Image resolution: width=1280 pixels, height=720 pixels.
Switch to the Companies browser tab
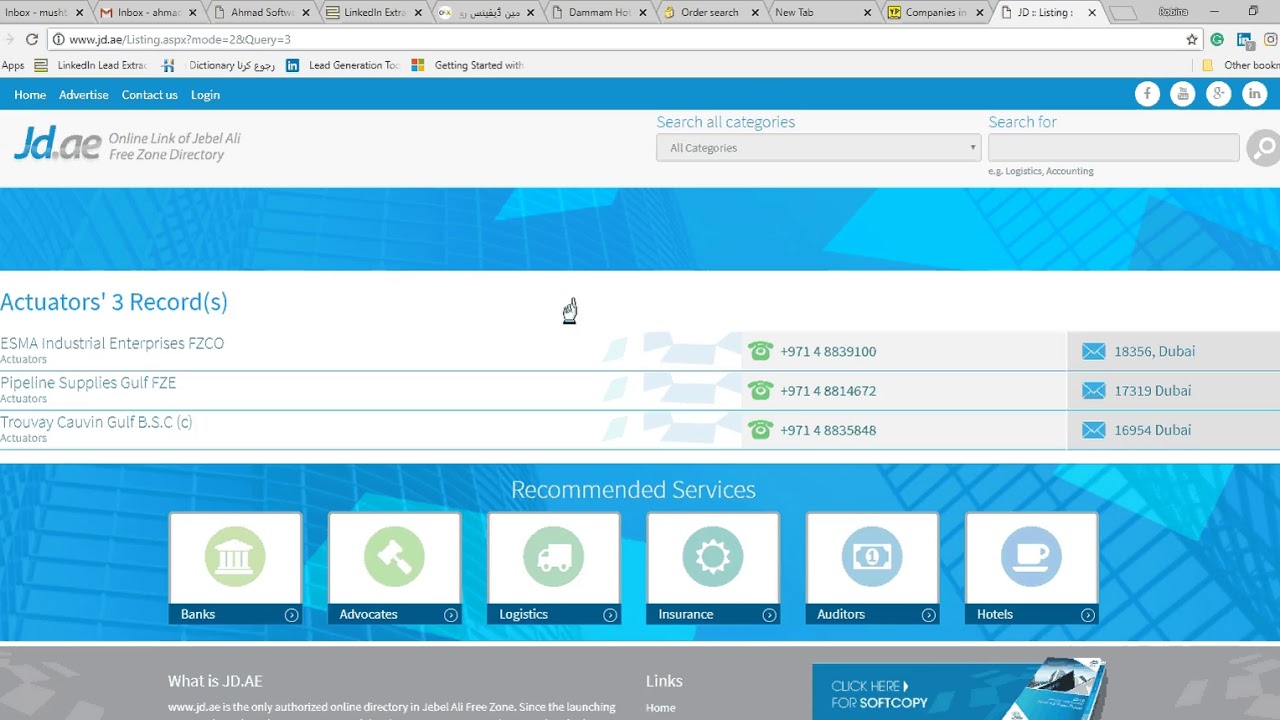tap(934, 12)
